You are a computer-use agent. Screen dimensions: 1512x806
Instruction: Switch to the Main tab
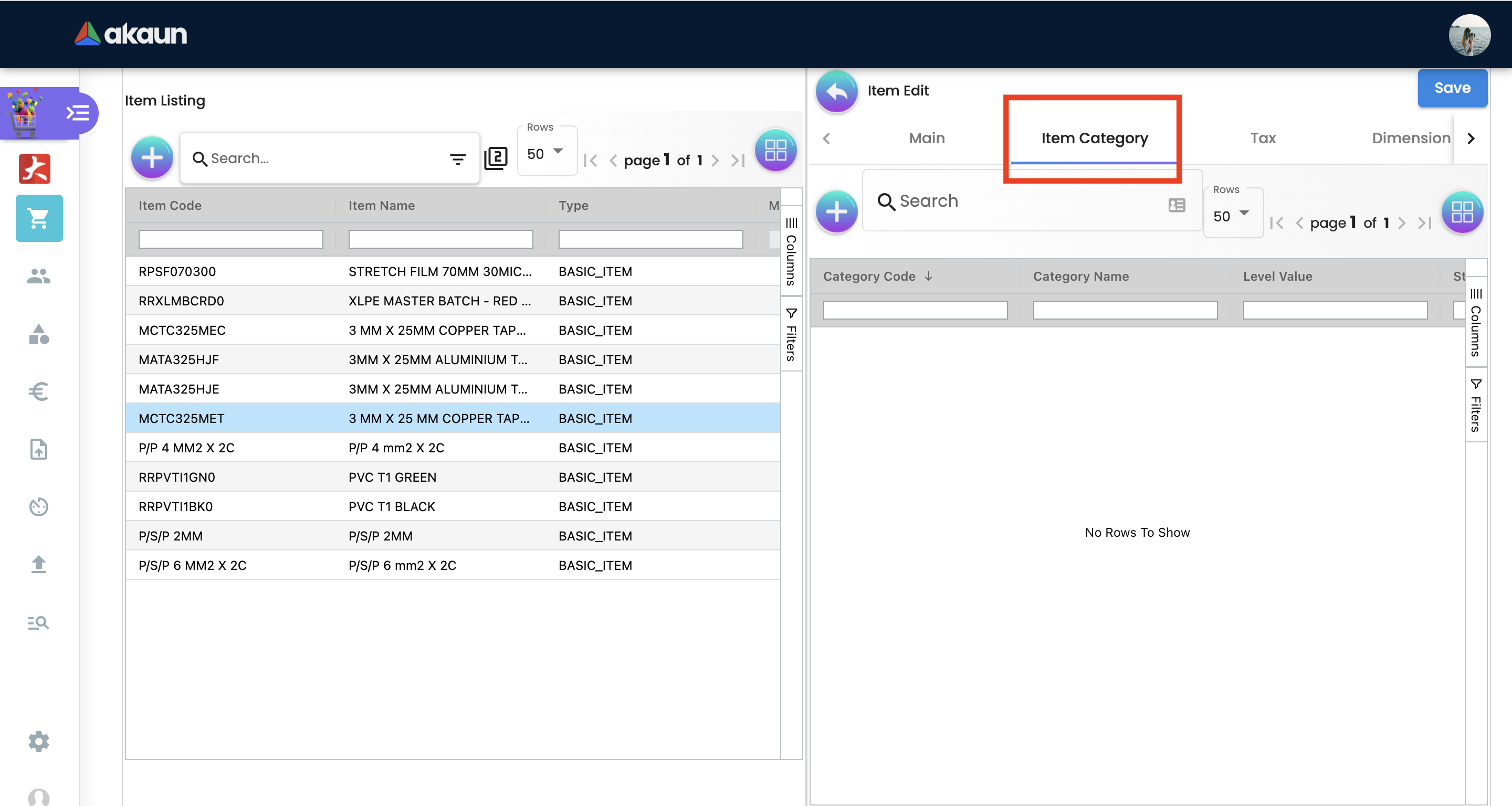[926, 139]
